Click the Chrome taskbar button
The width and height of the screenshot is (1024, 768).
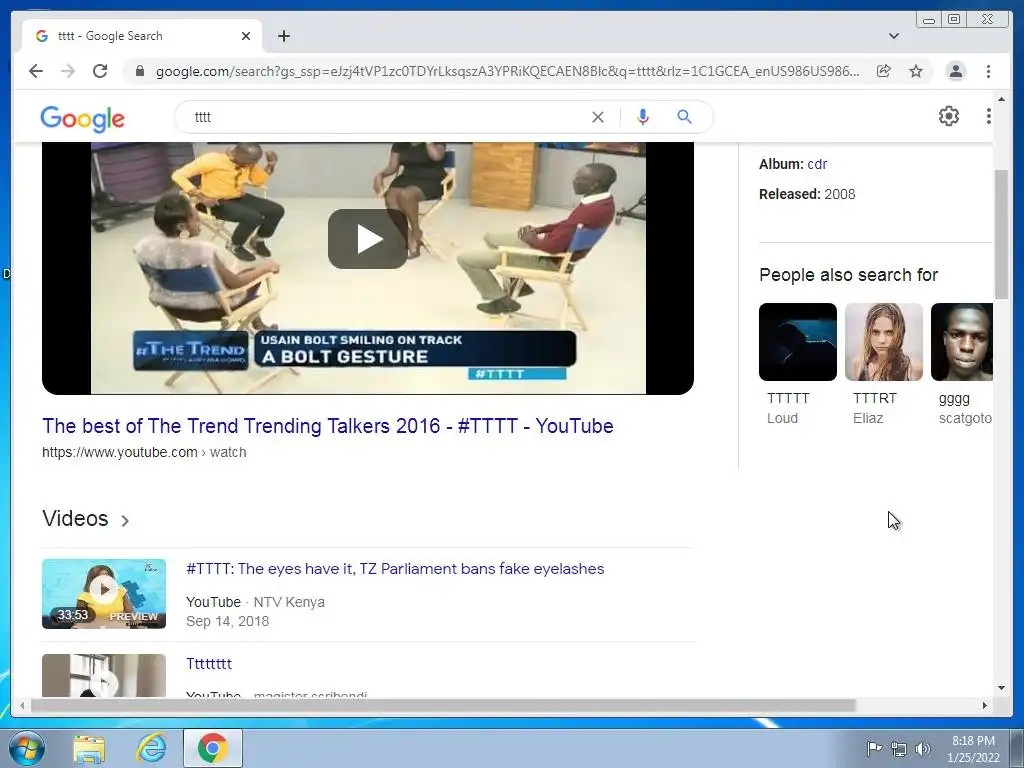tap(213, 748)
